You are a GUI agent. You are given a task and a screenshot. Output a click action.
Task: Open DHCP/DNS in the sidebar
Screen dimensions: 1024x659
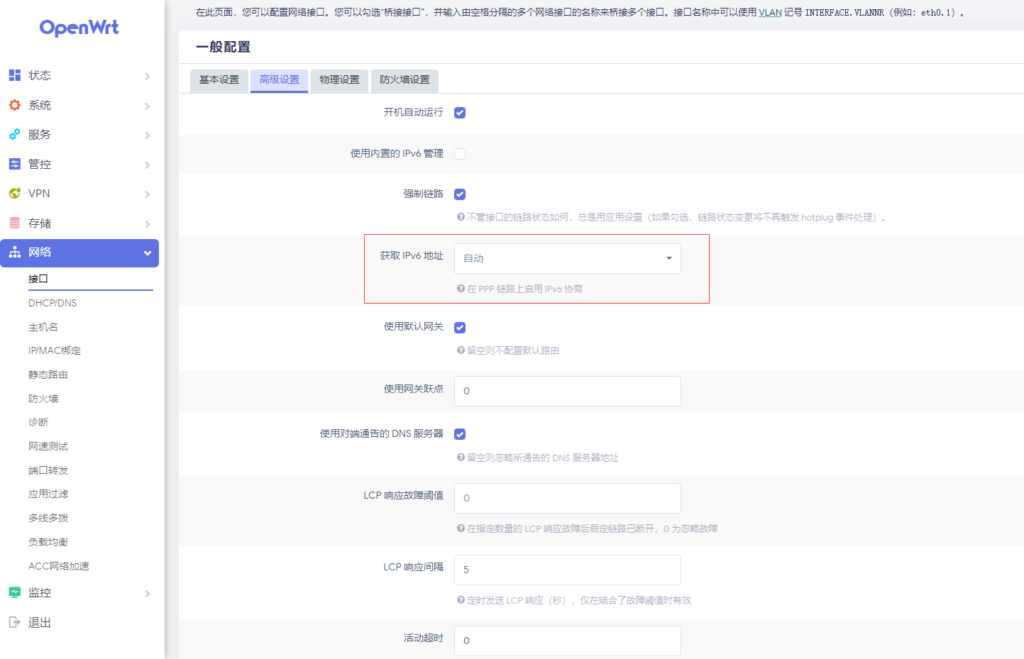[53, 303]
